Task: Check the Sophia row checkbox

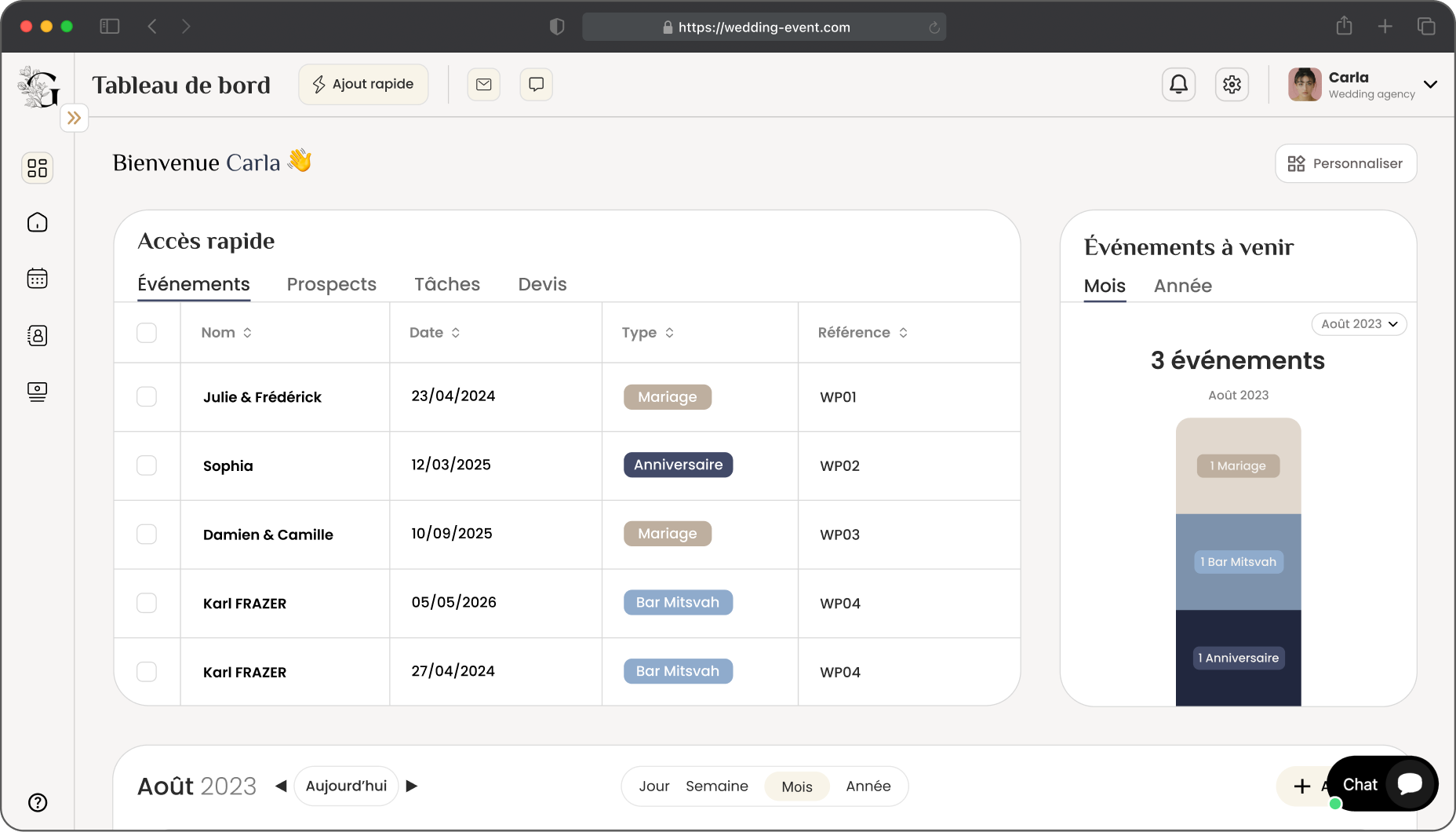Action: 147,465
